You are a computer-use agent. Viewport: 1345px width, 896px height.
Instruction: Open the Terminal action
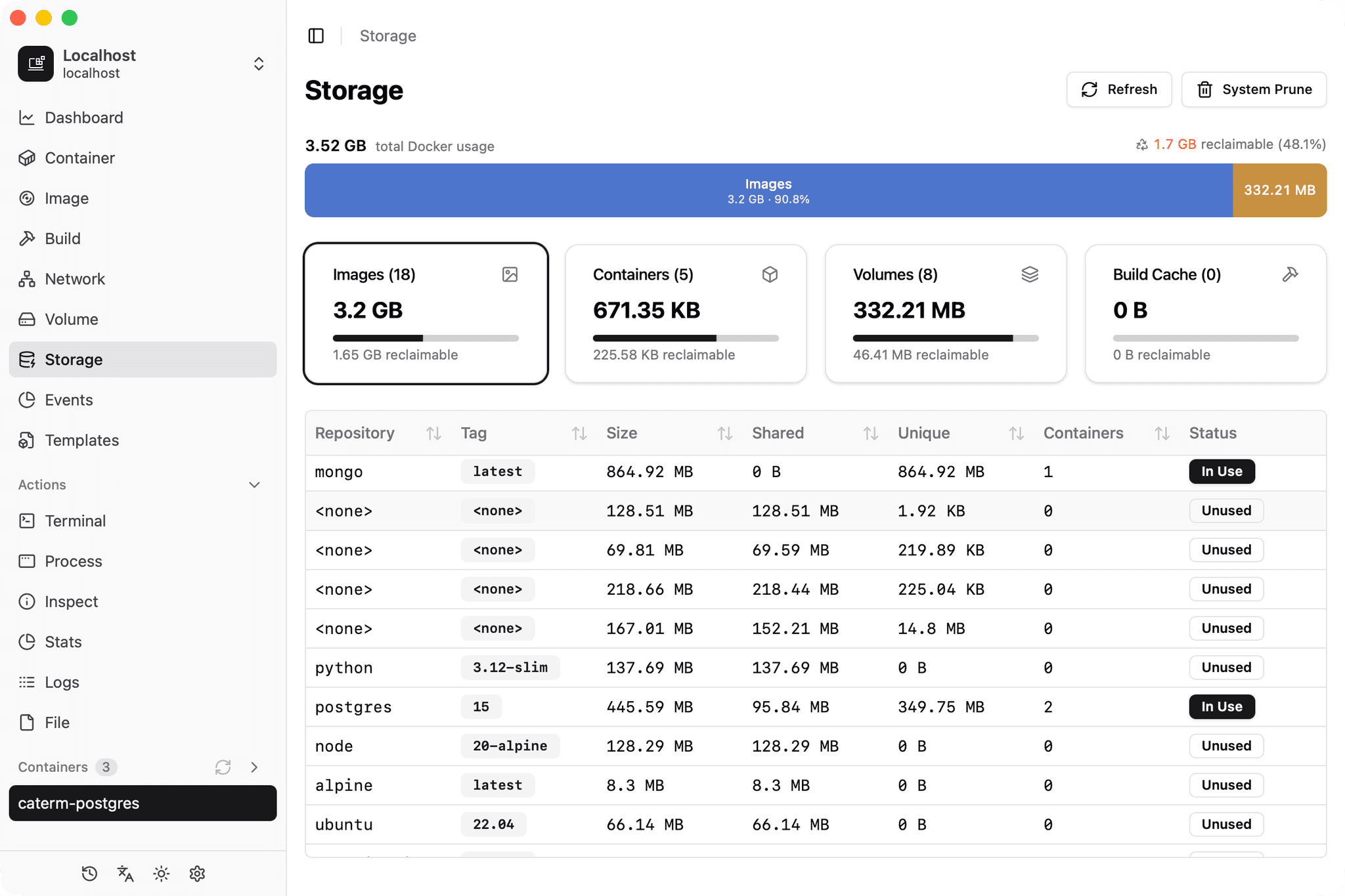point(76,521)
